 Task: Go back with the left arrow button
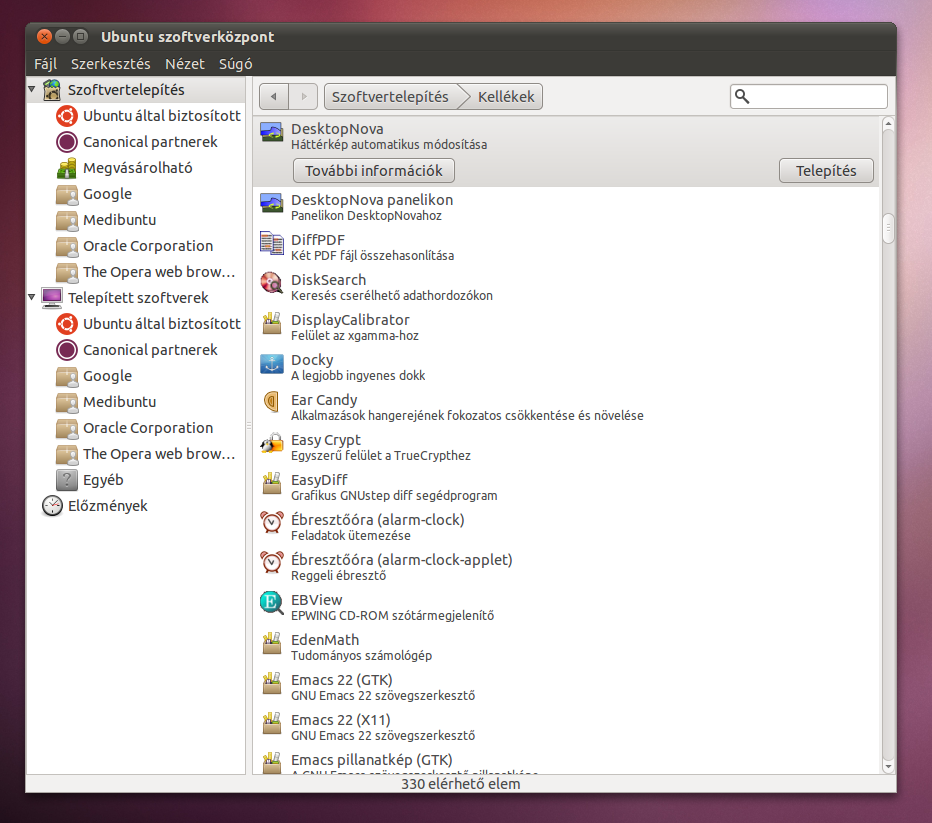(x=274, y=96)
